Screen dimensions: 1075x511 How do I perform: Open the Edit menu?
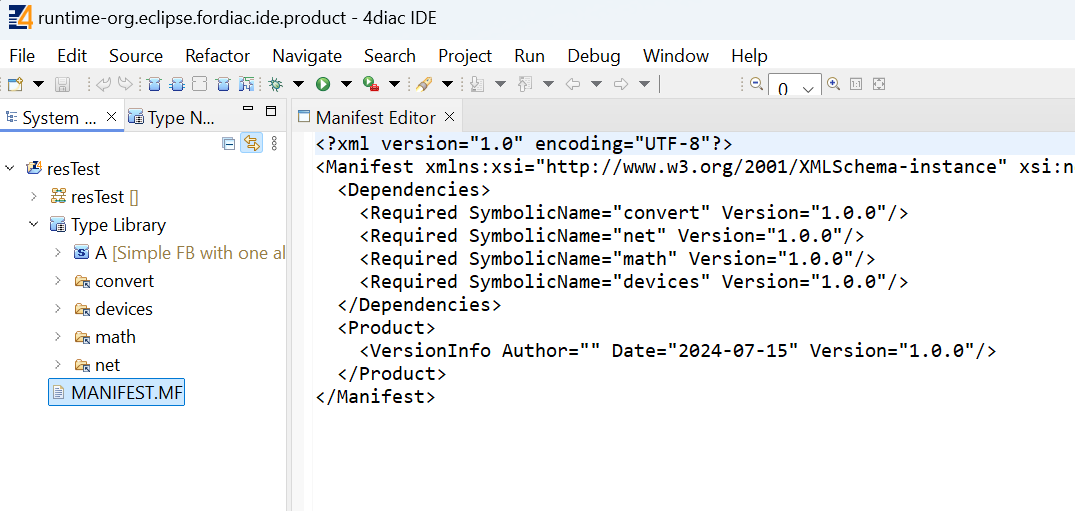click(72, 56)
